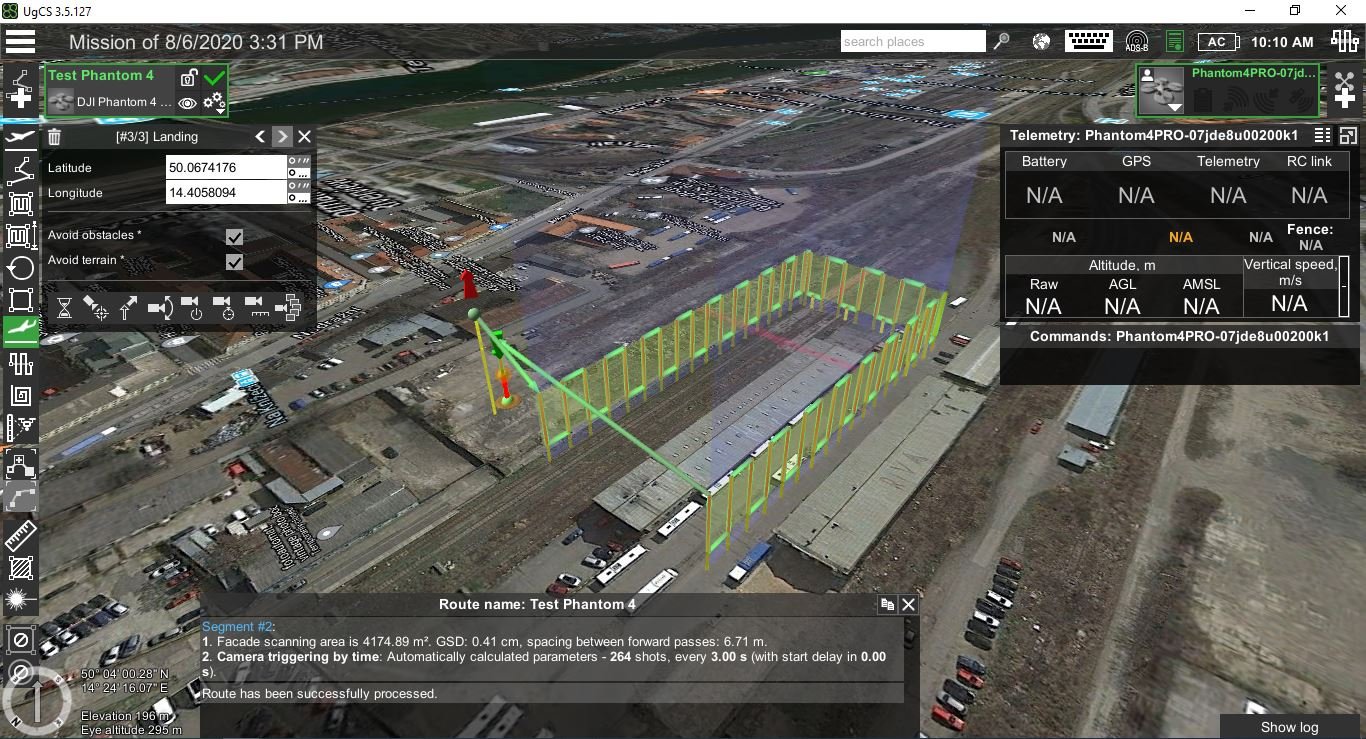The height and width of the screenshot is (739, 1366).
Task: Uncheck the Avoid obstacles checkbox
Action: point(234,237)
